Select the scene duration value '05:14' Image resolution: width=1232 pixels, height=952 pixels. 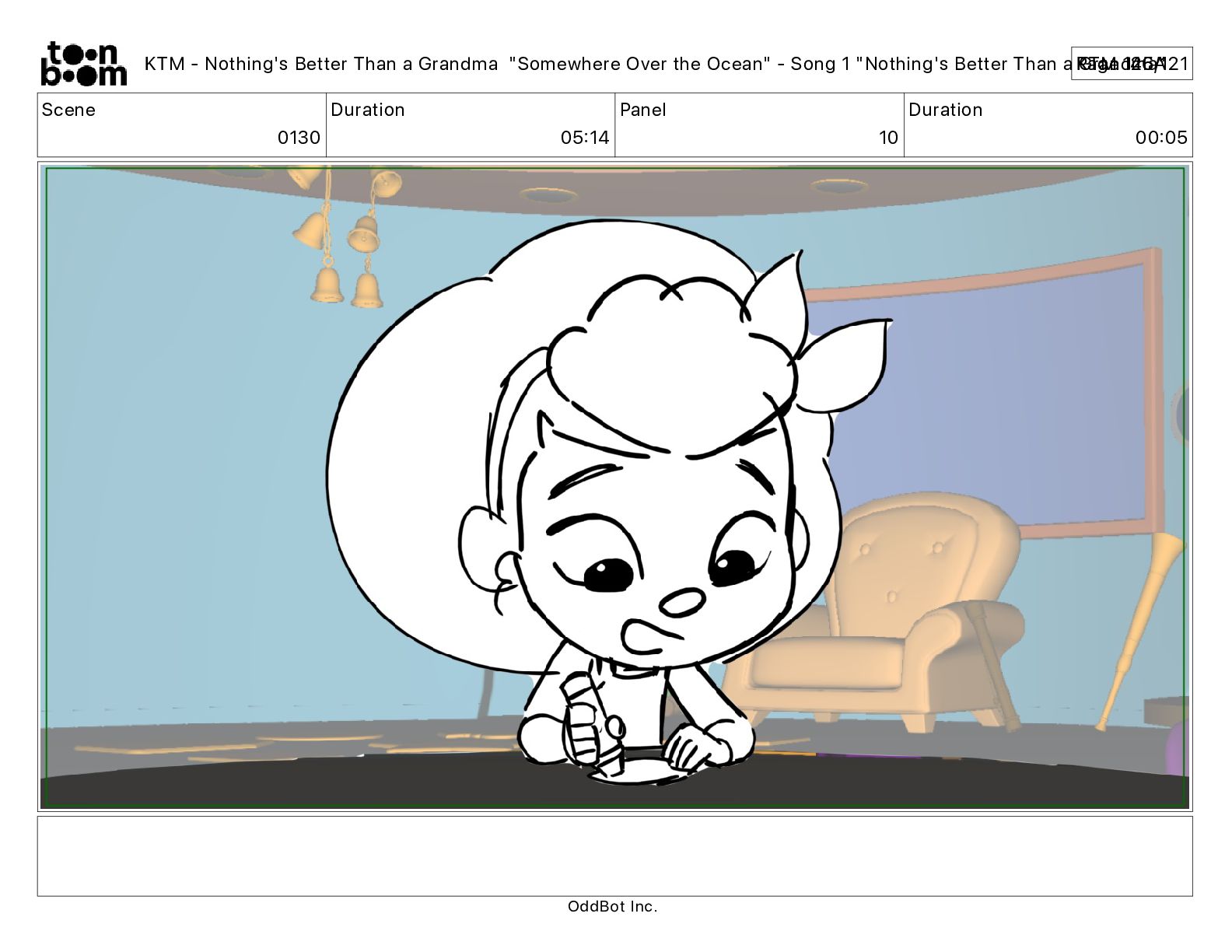coord(585,138)
